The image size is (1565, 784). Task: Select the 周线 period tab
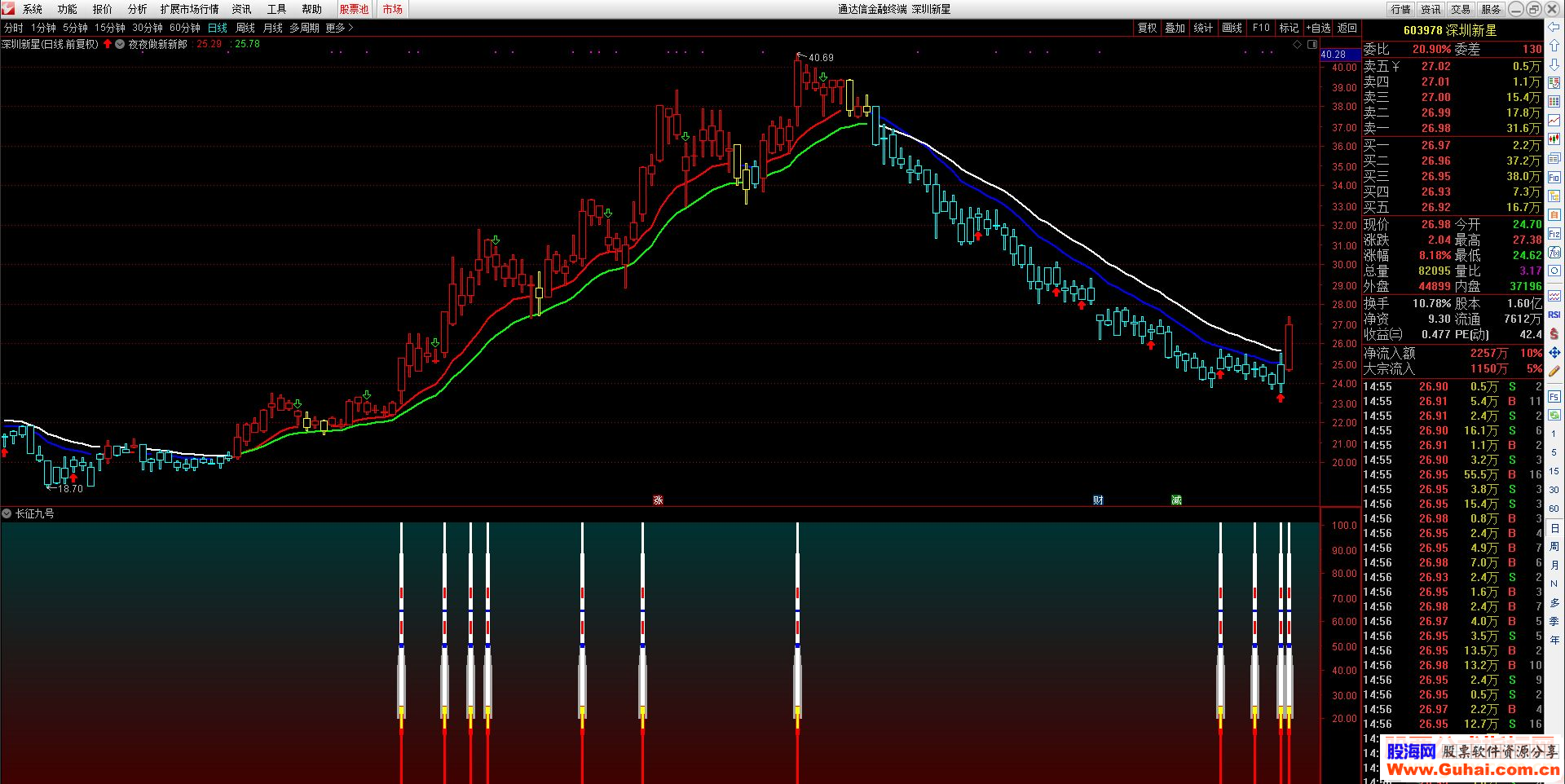tap(245, 28)
